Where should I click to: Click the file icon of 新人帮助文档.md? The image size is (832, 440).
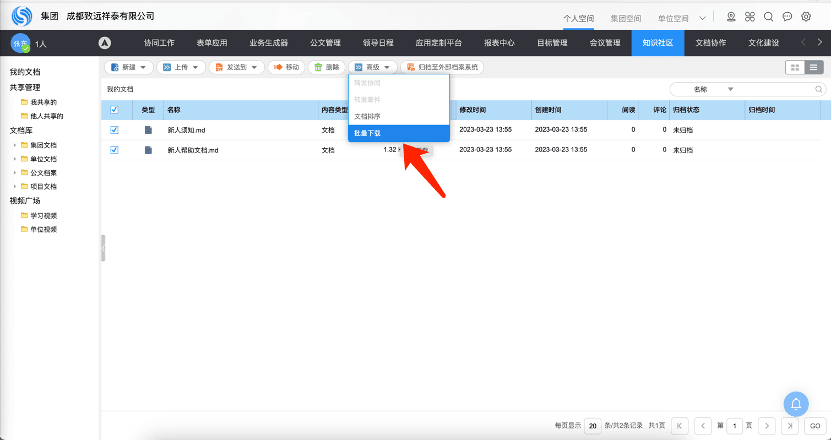pyautogui.click(x=148, y=150)
